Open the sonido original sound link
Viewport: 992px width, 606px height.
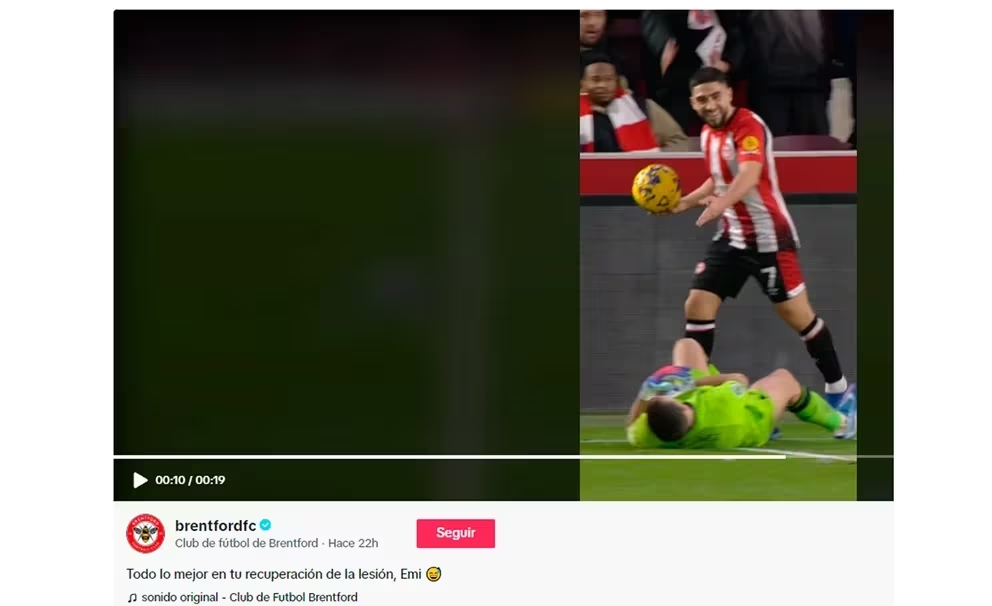tap(249, 598)
